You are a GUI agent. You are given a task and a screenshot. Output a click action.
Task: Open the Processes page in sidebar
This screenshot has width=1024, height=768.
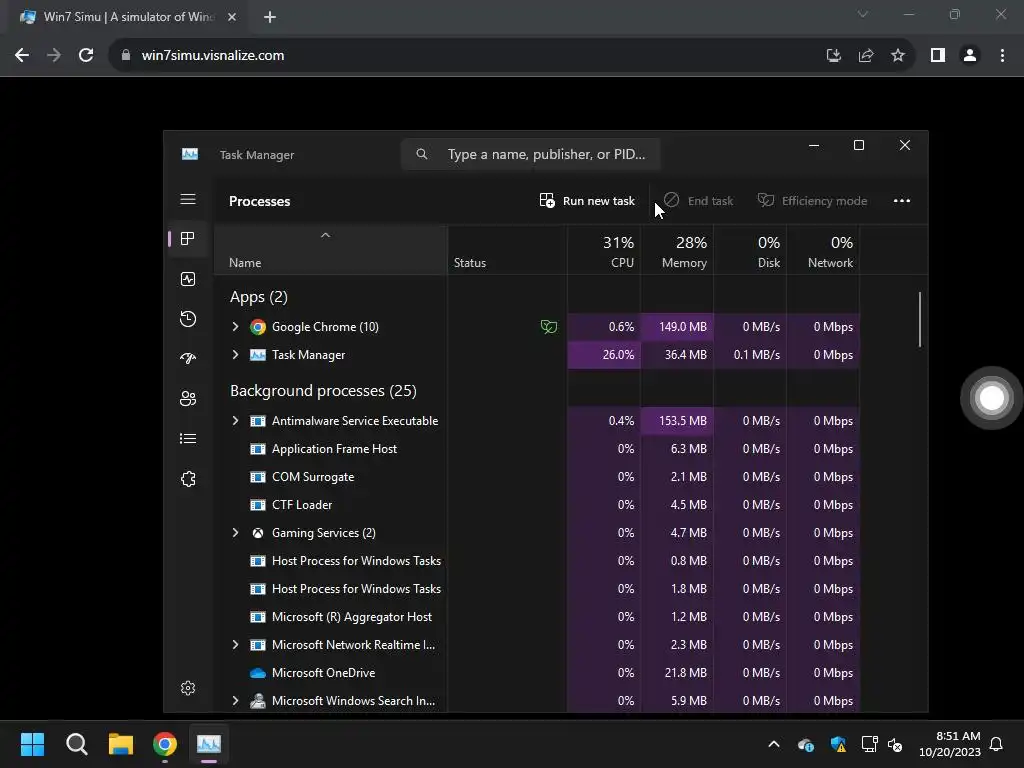point(188,238)
